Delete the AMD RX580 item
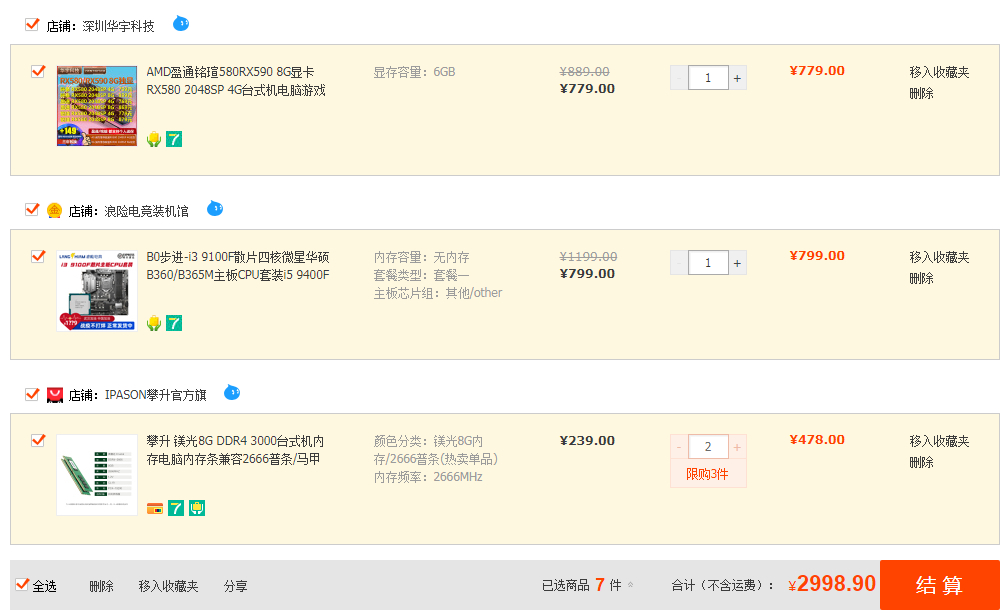Viewport: 1003px width, 613px height. pos(921,93)
